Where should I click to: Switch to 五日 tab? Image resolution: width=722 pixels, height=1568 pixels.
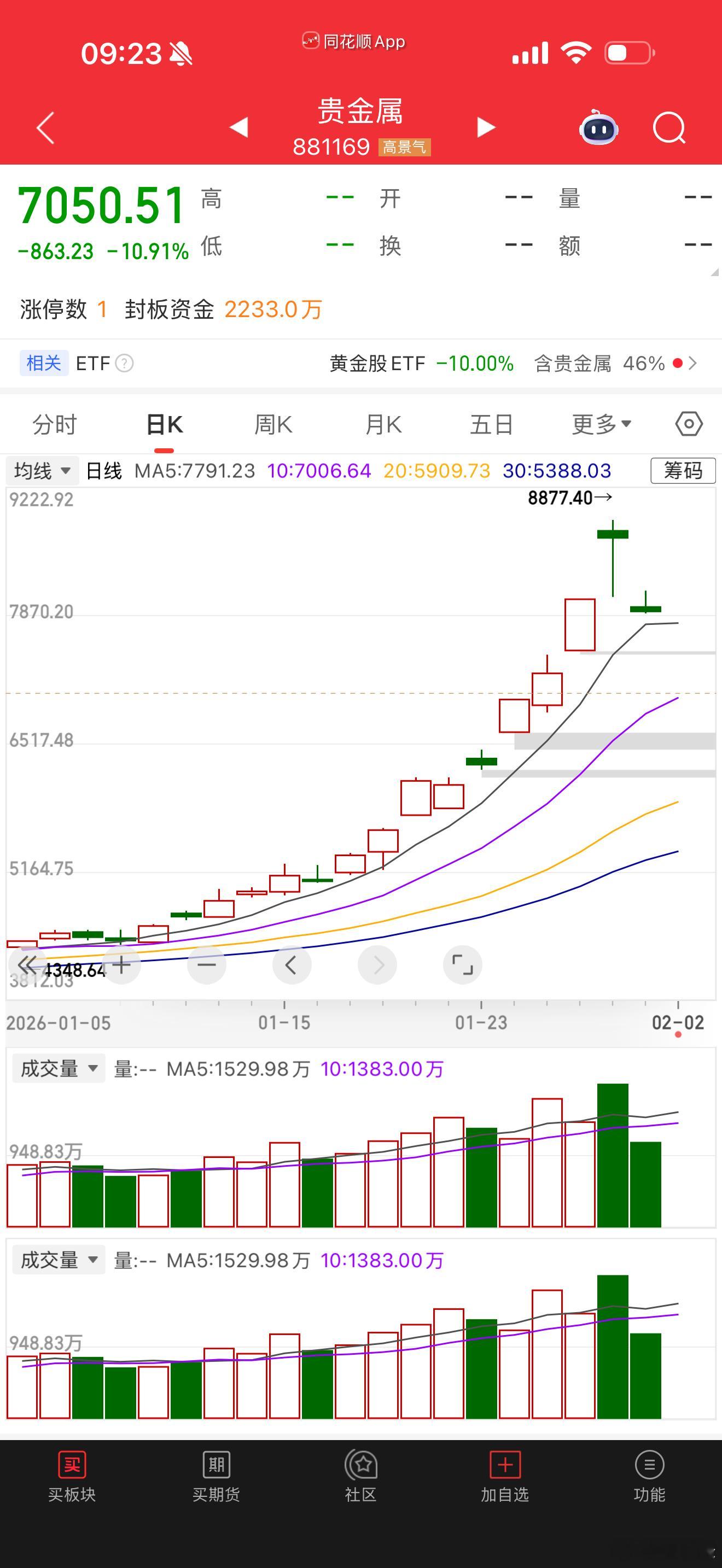pyautogui.click(x=492, y=424)
